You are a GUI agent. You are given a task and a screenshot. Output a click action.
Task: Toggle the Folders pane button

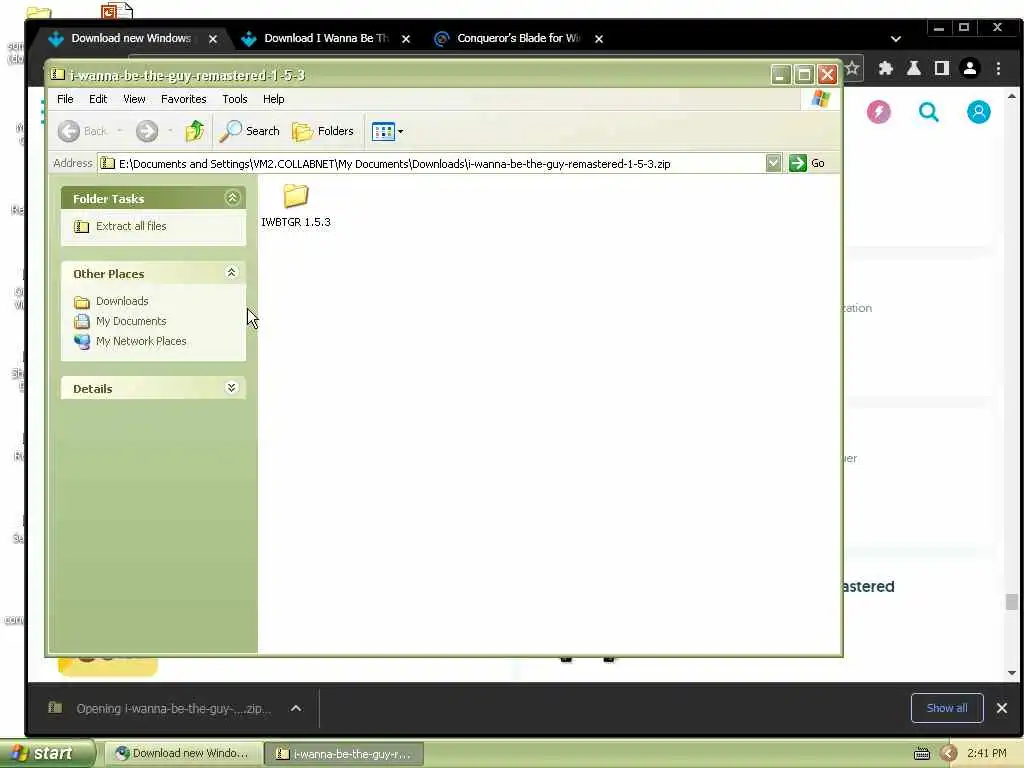coord(323,131)
